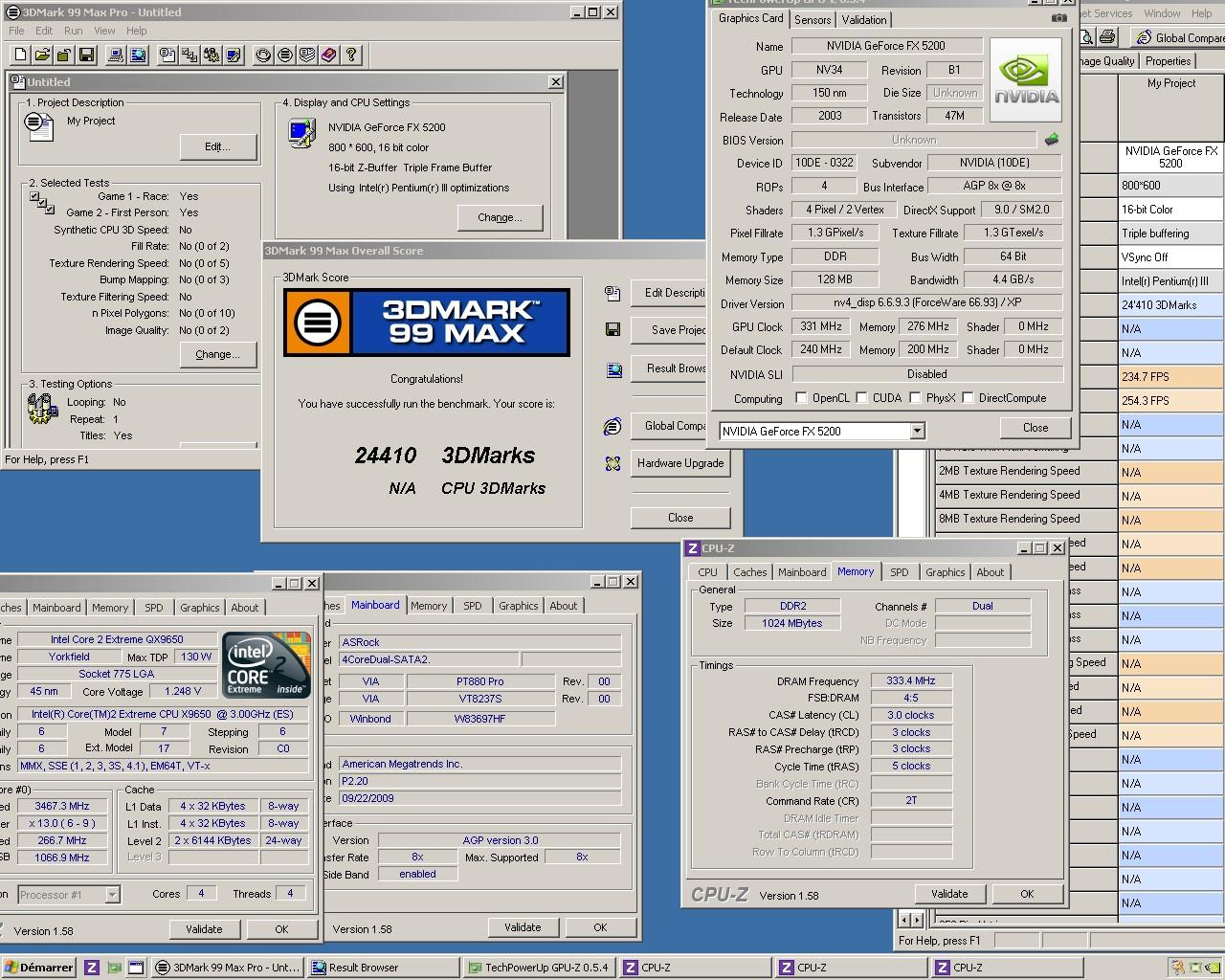Open the Help menu in 3DMark window

(x=137, y=31)
